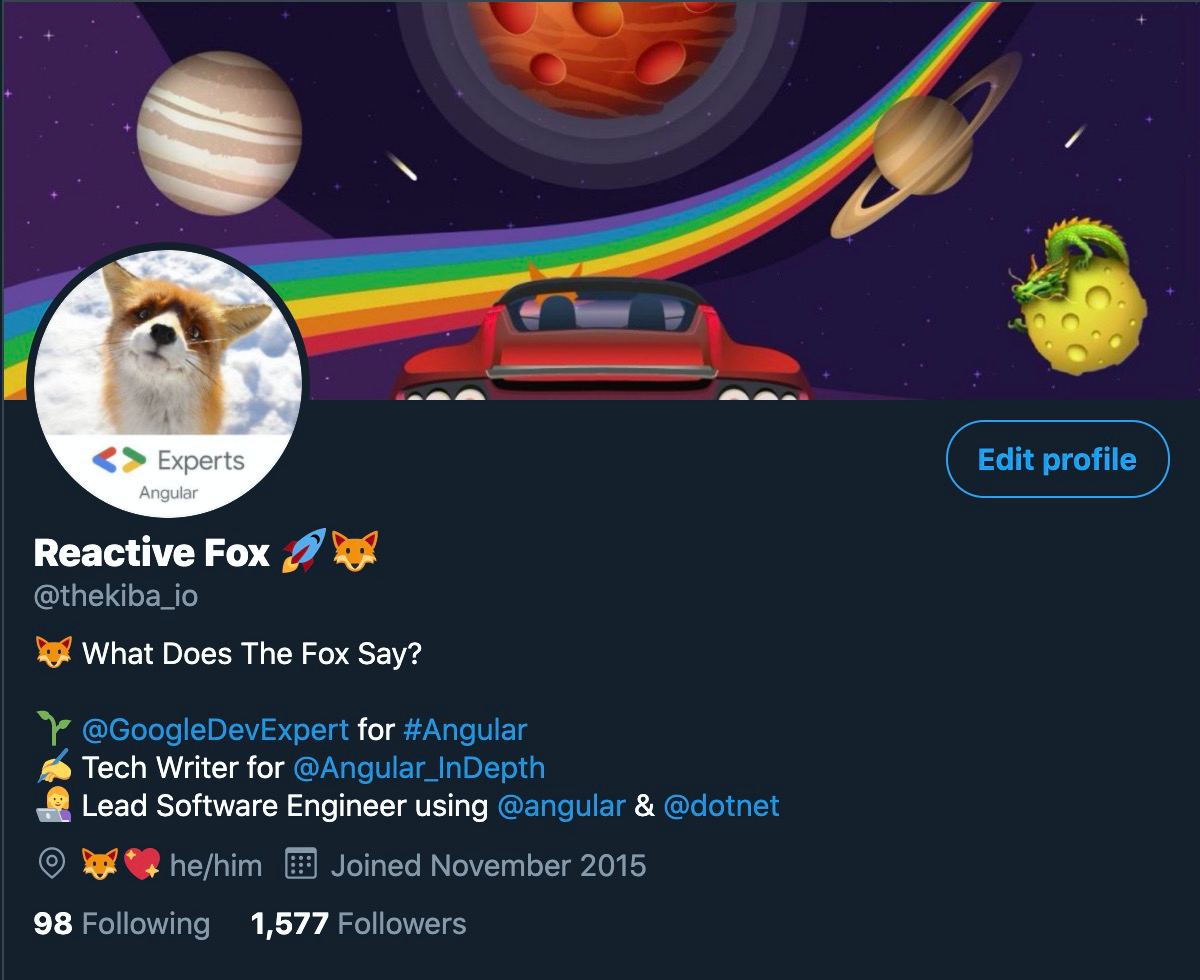Click the fox emoji before What Does
Screen dimensions: 1200x980
(54, 654)
